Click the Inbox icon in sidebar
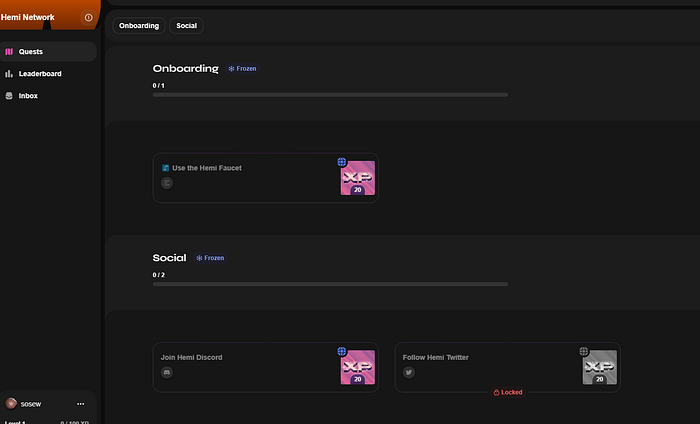 tap(9, 96)
